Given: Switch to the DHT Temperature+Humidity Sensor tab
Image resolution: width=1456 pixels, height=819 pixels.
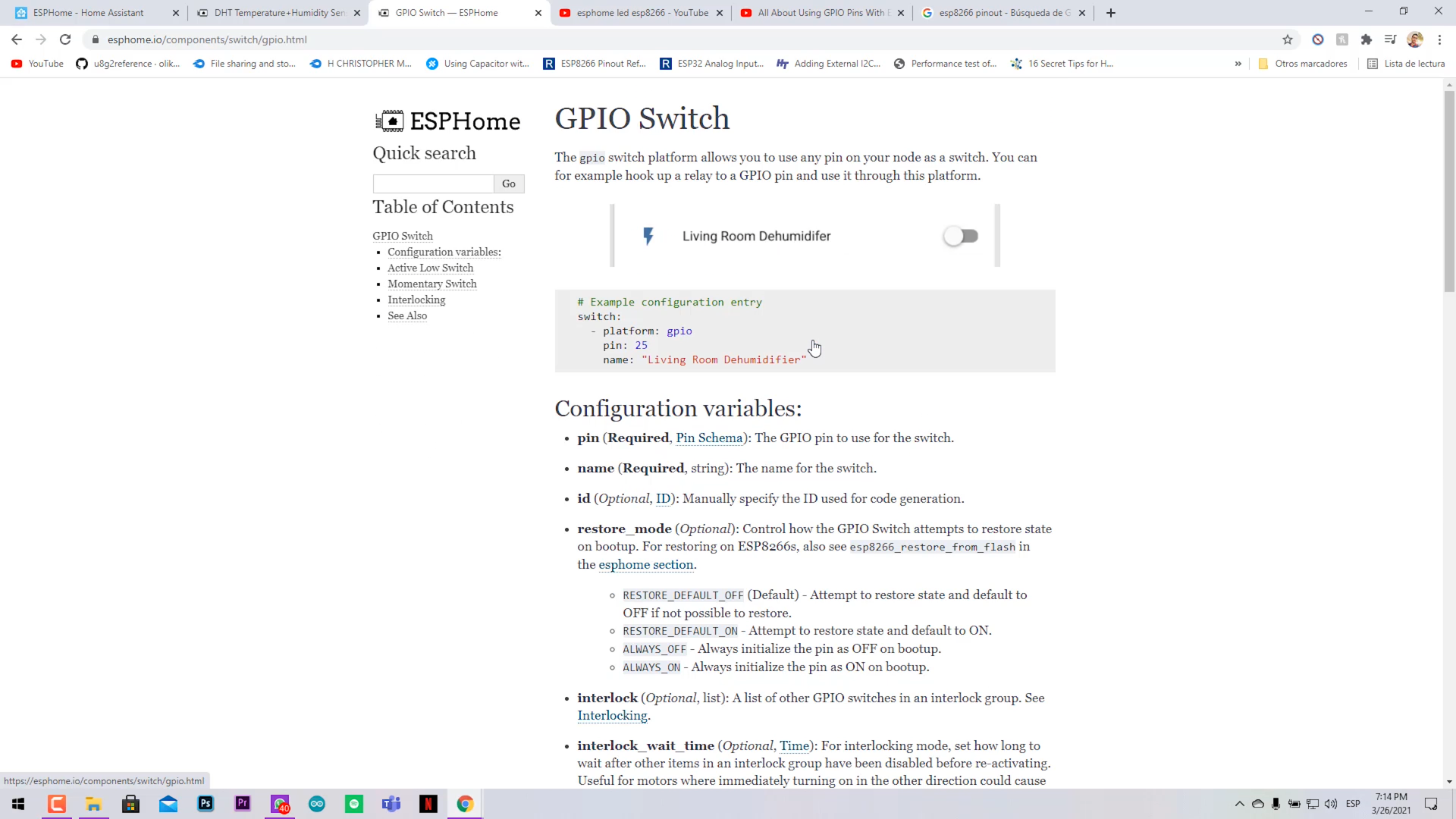Looking at the screenshot, I should click(x=279, y=13).
